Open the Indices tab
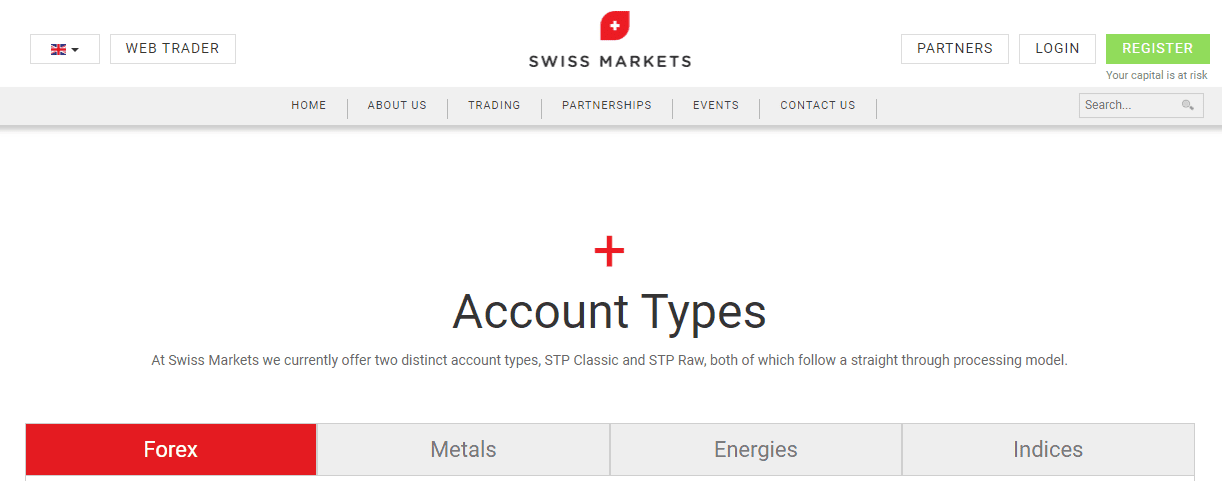This screenshot has height=481, width=1222. (1048, 450)
